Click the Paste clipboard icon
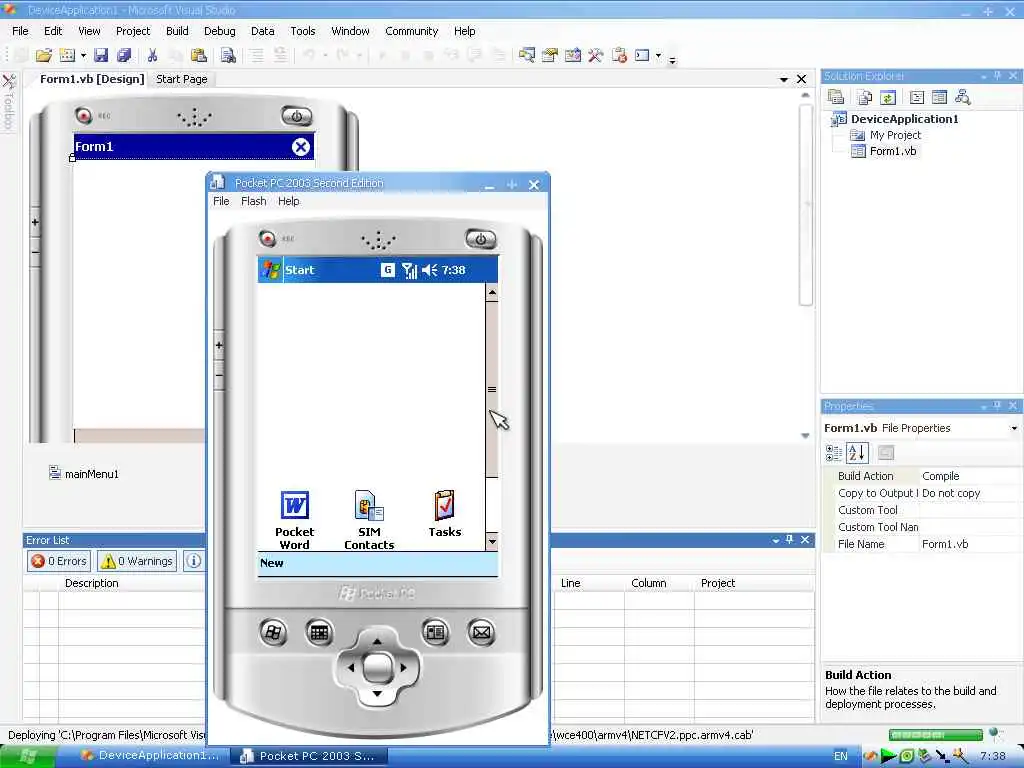 (x=199, y=56)
